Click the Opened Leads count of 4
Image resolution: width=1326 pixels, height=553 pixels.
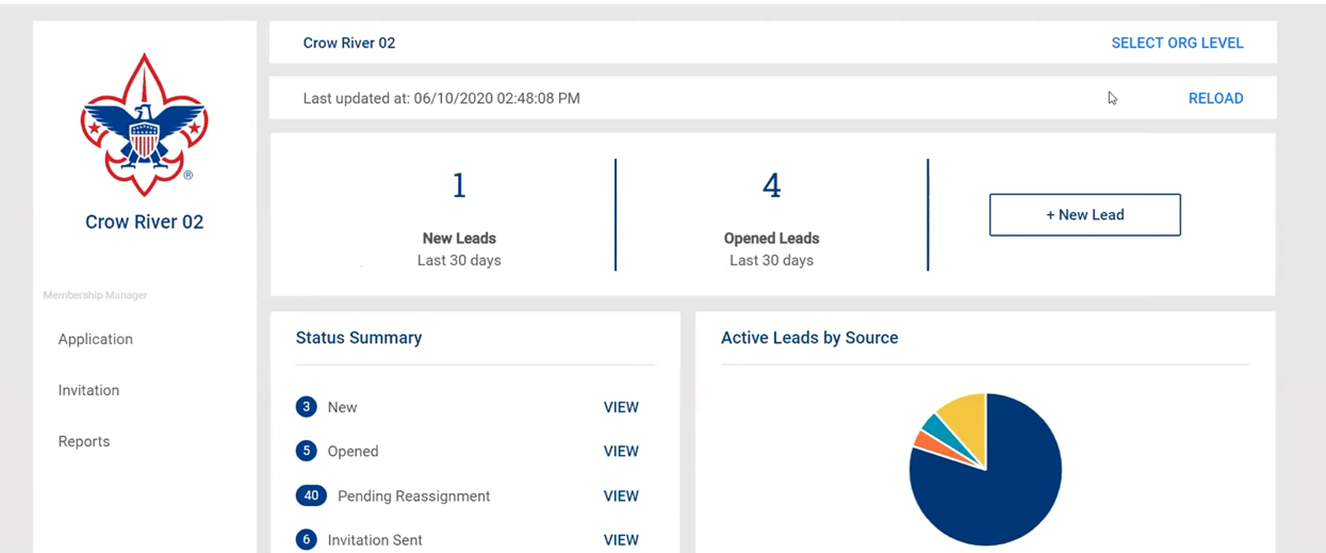click(x=771, y=186)
